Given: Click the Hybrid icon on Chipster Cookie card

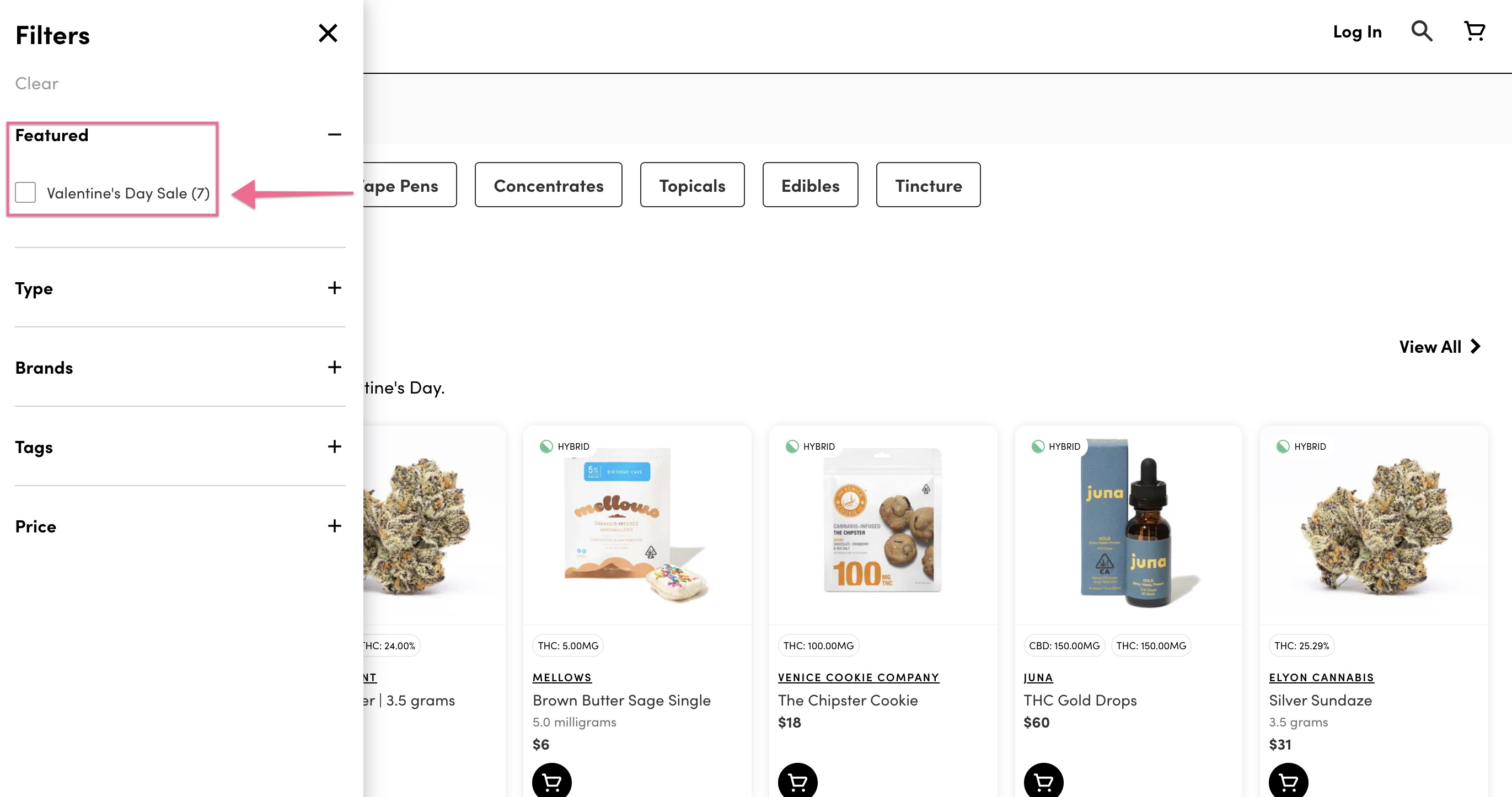Looking at the screenshot, I should pos(792,446).
